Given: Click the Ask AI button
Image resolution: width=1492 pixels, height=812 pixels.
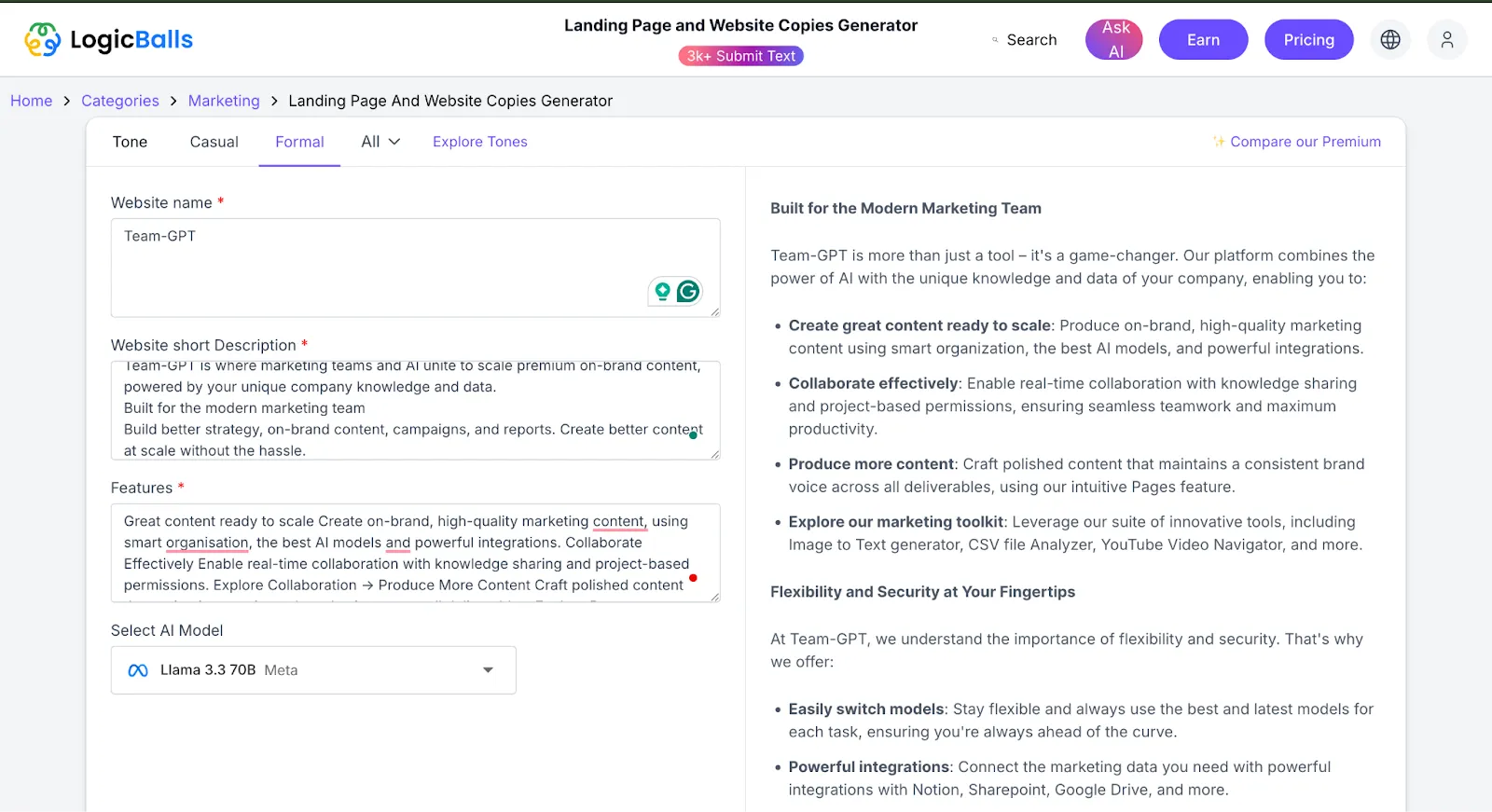Looking at the screenshot, I should coord(1114,40).
